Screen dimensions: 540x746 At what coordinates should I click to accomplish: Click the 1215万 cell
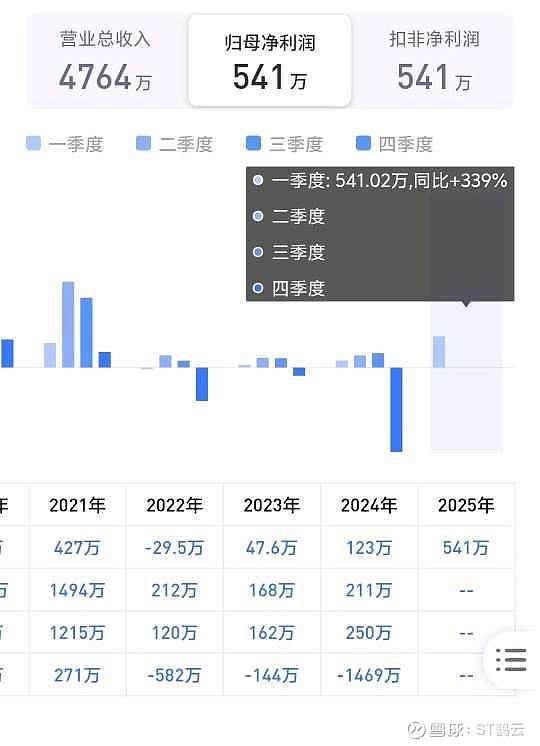coord(77,633)
